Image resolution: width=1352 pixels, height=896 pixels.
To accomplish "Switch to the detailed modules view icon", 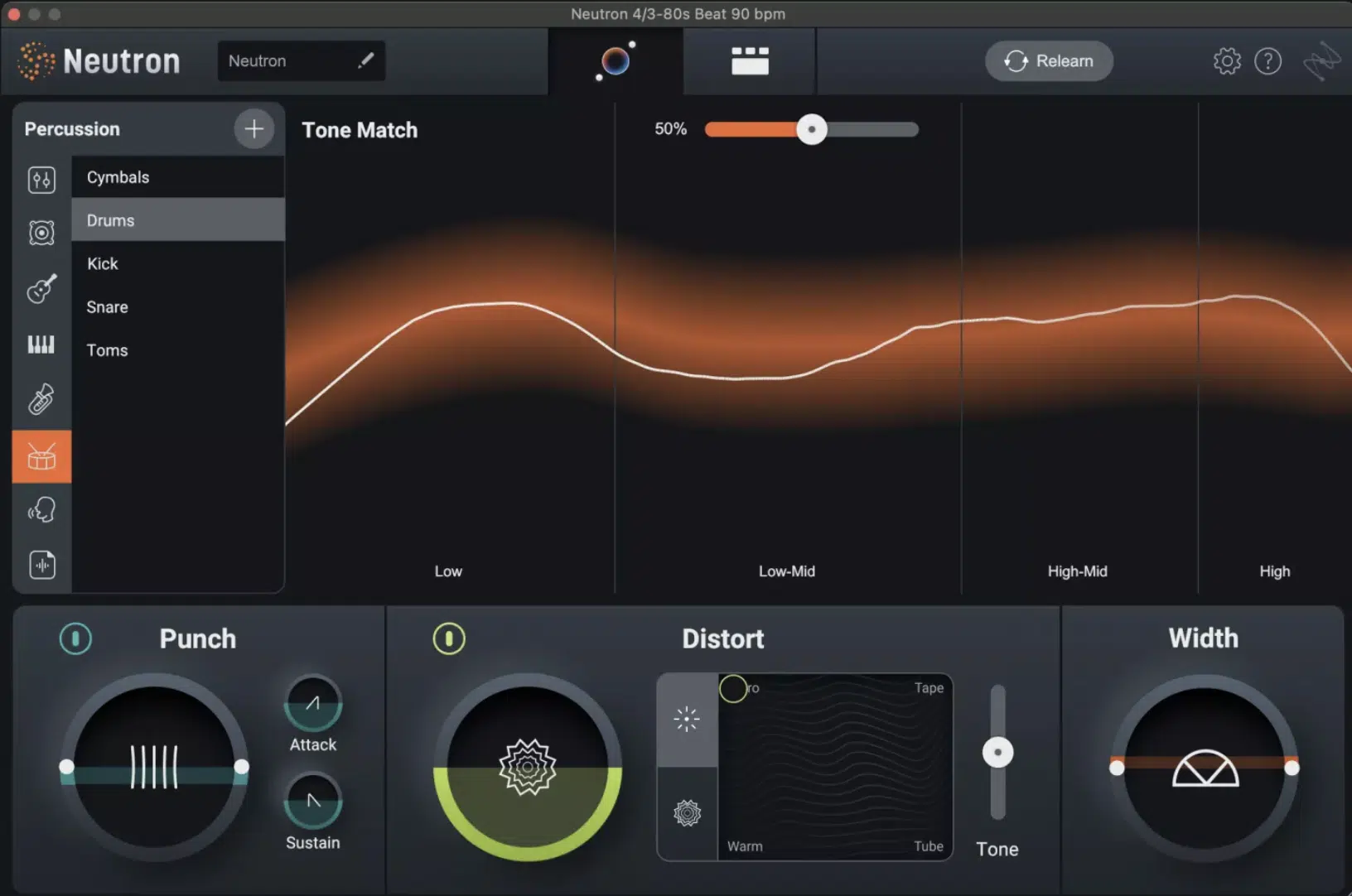I will [x=750, y=60].
